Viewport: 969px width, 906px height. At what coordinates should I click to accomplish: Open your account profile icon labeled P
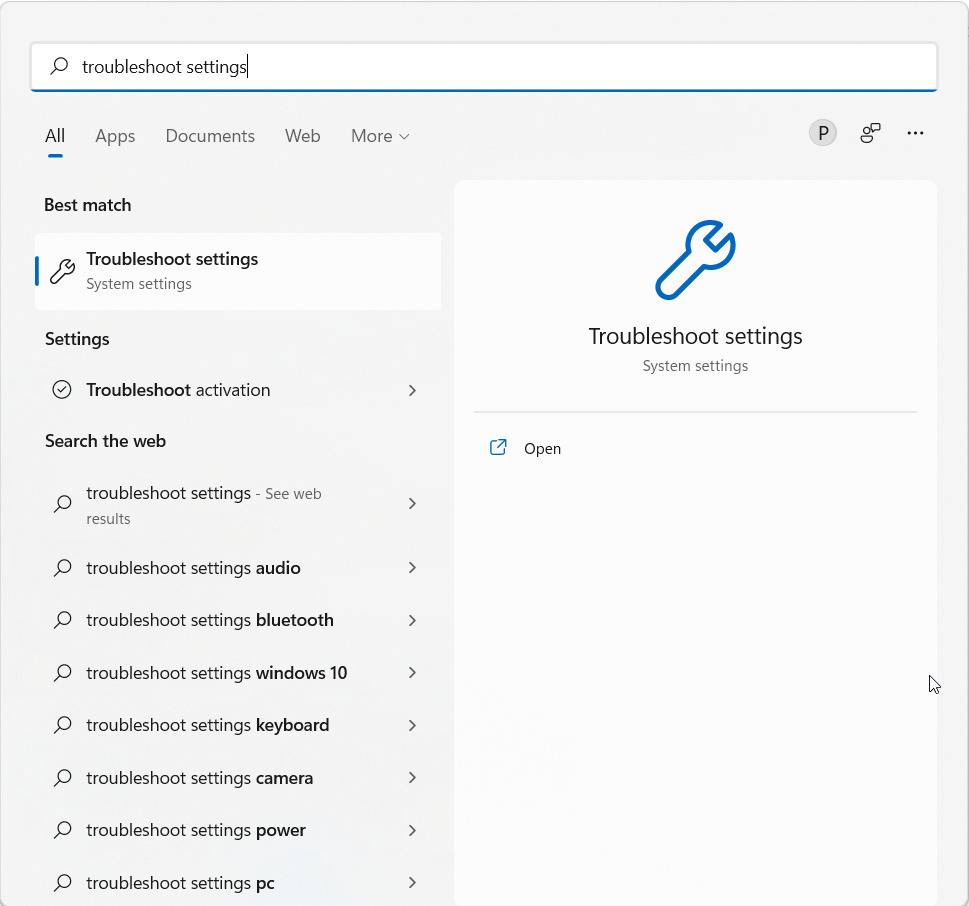pos(822,132)
